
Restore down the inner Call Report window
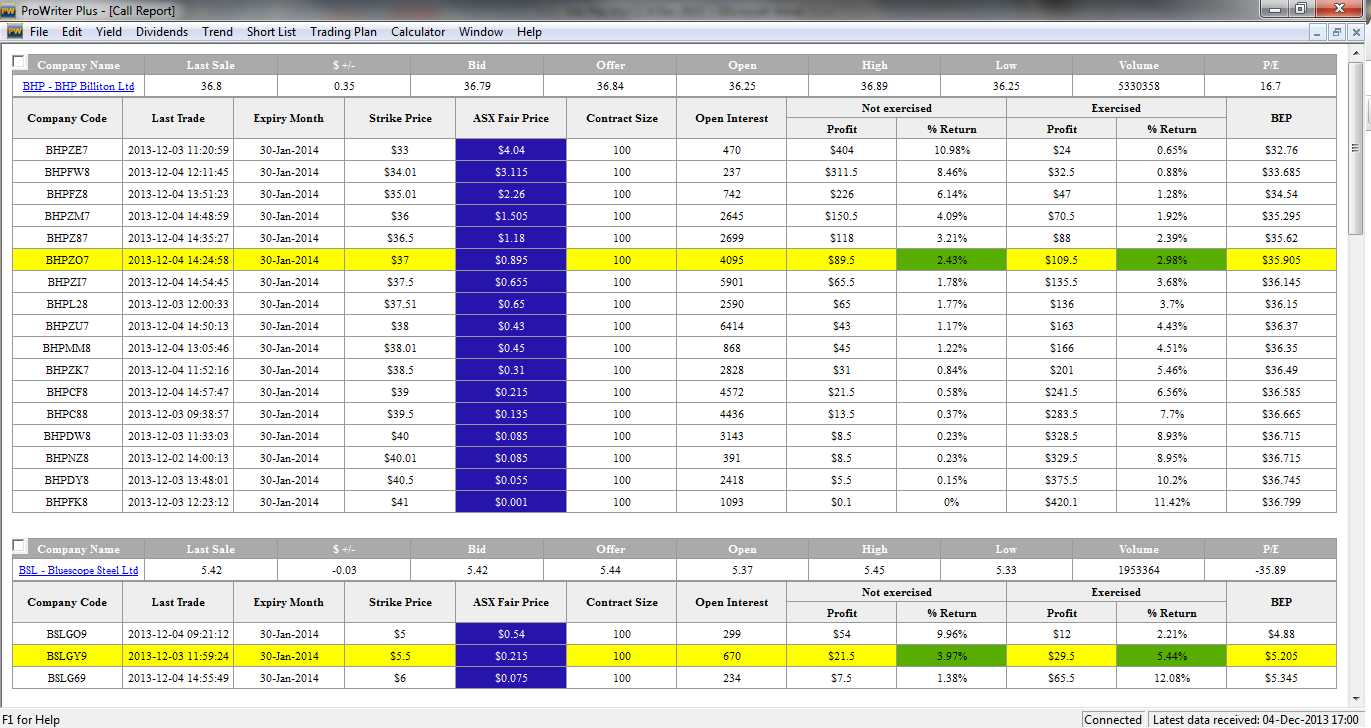click(1337, 32)
